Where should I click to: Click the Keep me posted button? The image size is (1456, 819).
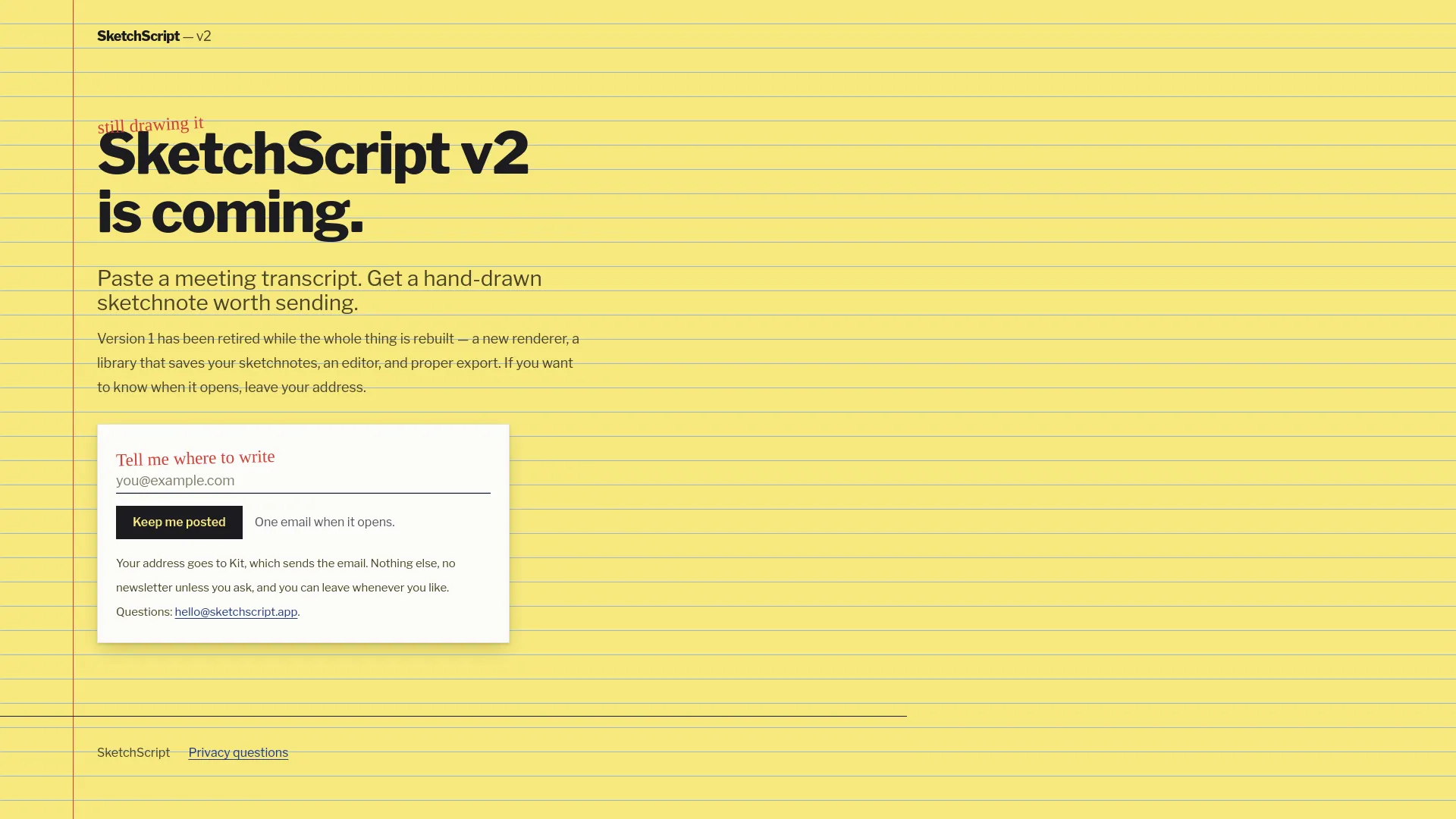pos(179,522)
